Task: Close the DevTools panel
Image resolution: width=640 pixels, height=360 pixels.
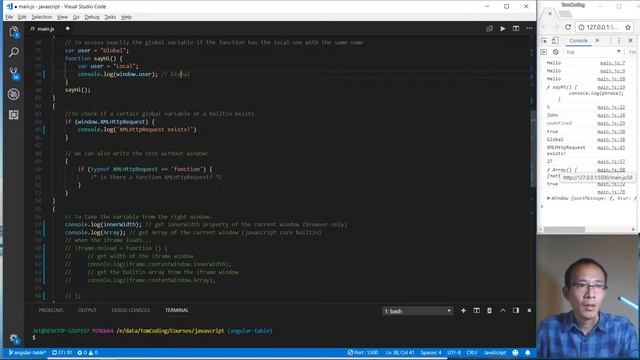Action: (x=631, y=40)
